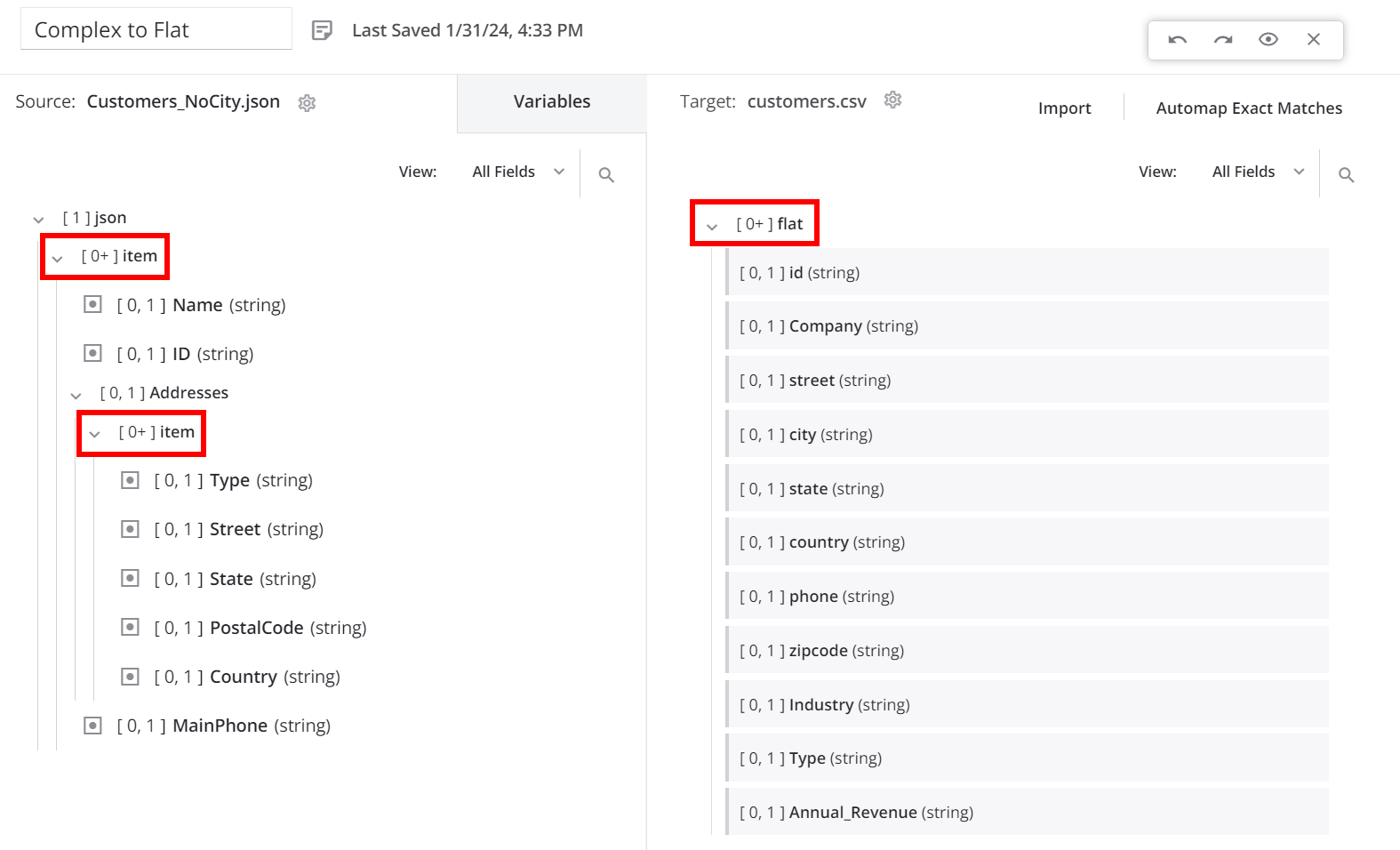The width and height of the screenshot is (1400, 850).
Task: Edit the Complex to Flat name field
Action: (x=156, y=30)
